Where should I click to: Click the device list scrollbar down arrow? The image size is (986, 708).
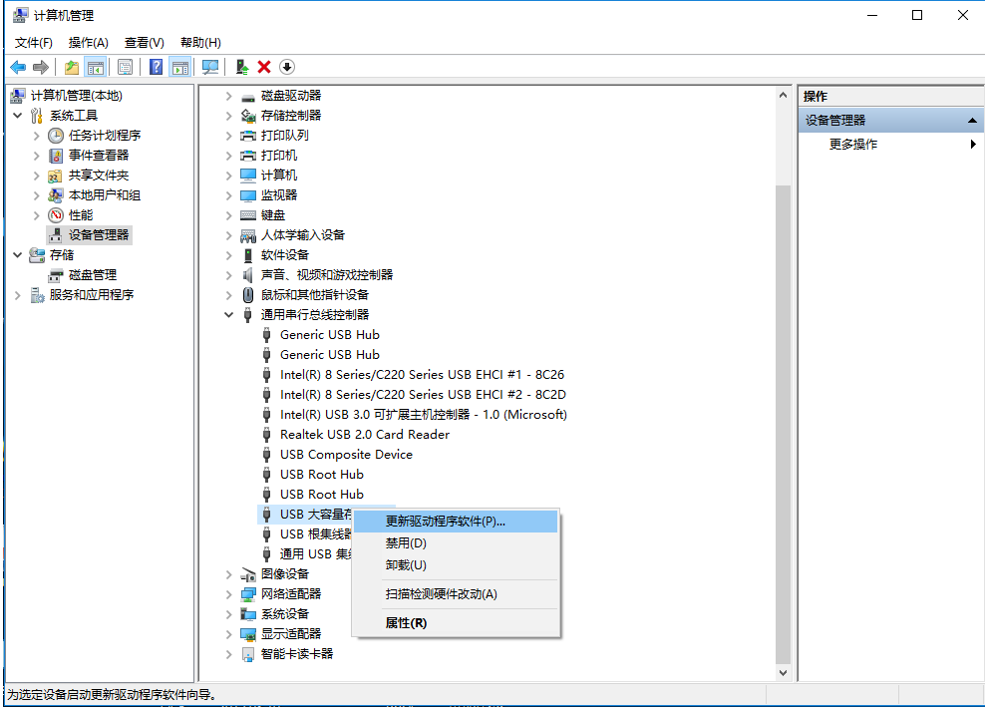coord(783,674)
